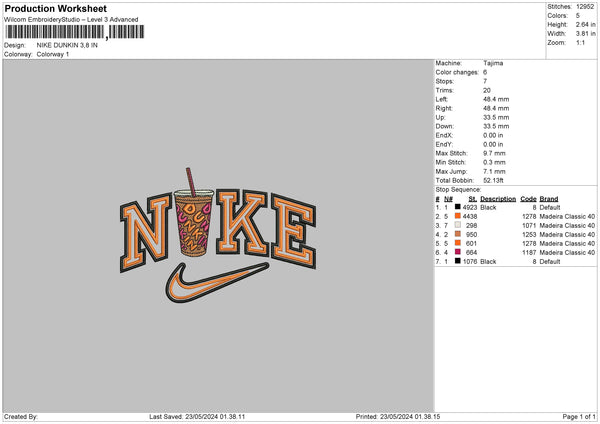Click the 'Brand' column header

[x=549, y=199]
